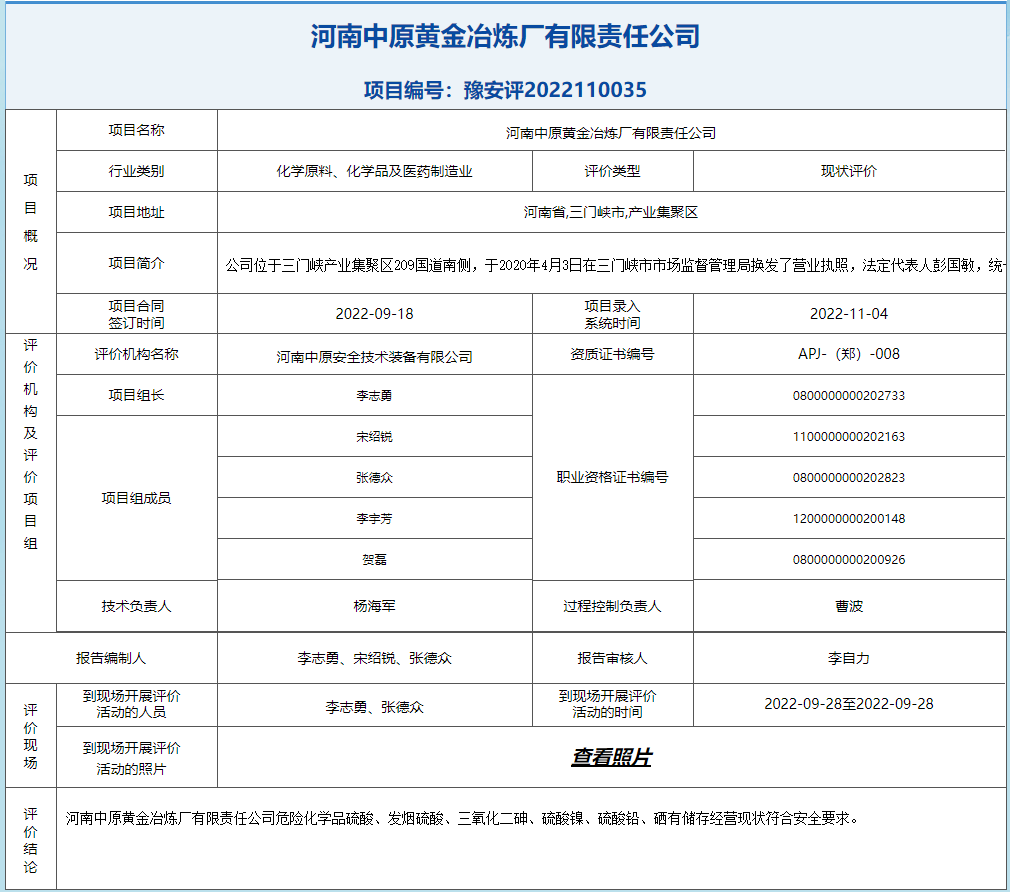Viewport: 1010px width, 892px height.
Task: Select certificate number 1200000000200148
Action: pyautogui.click(x=849, y=519)
